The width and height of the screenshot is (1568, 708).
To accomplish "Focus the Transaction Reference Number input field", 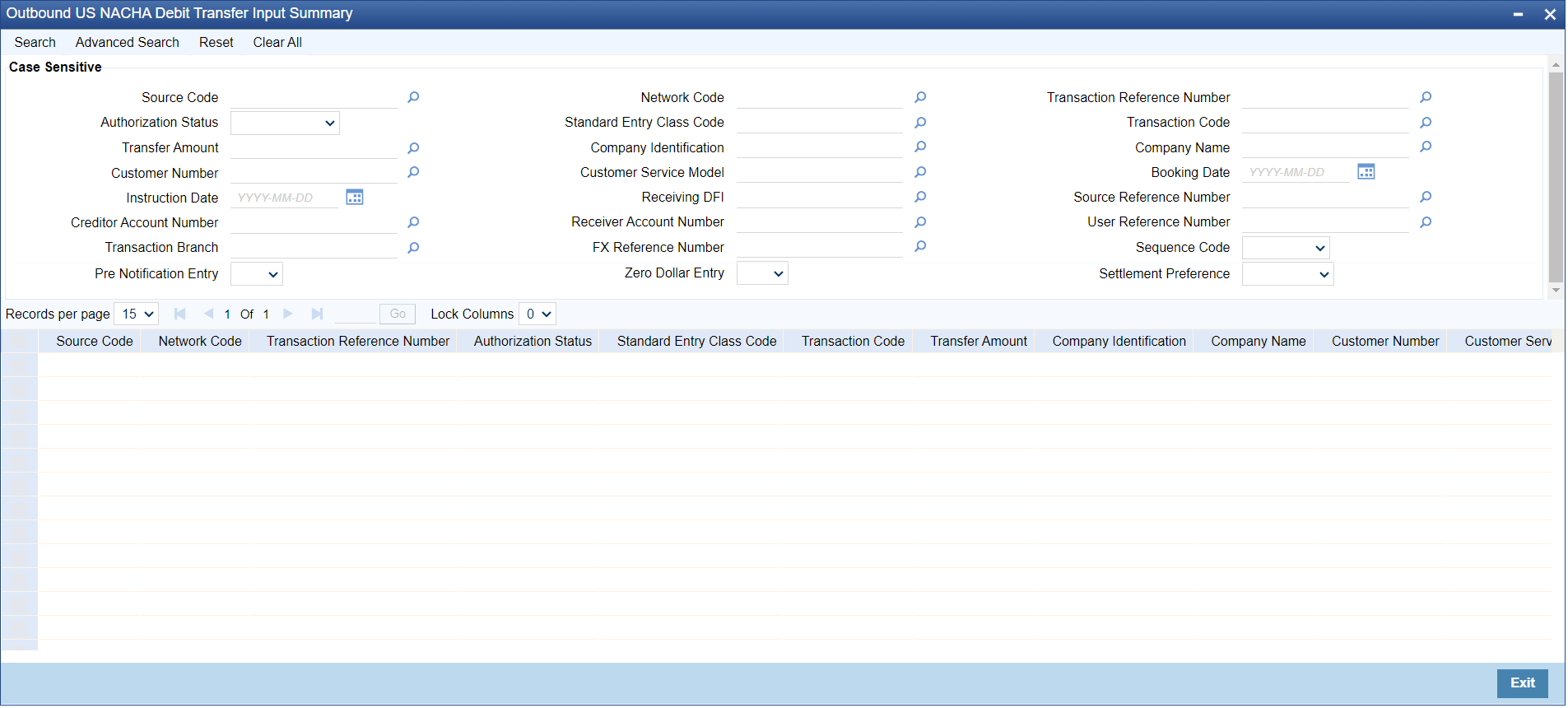I will pyautogui.click(x=1325, y=98).
